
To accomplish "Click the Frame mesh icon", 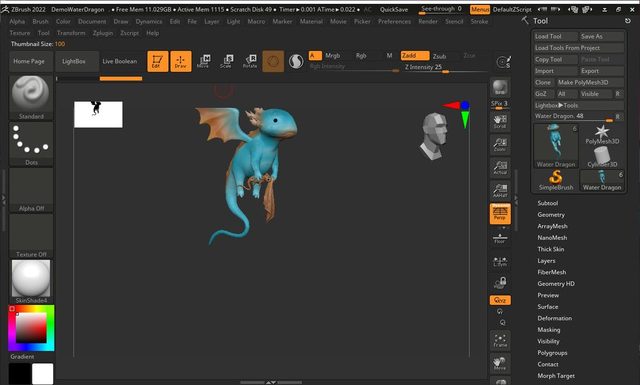I will coord(500,340).
